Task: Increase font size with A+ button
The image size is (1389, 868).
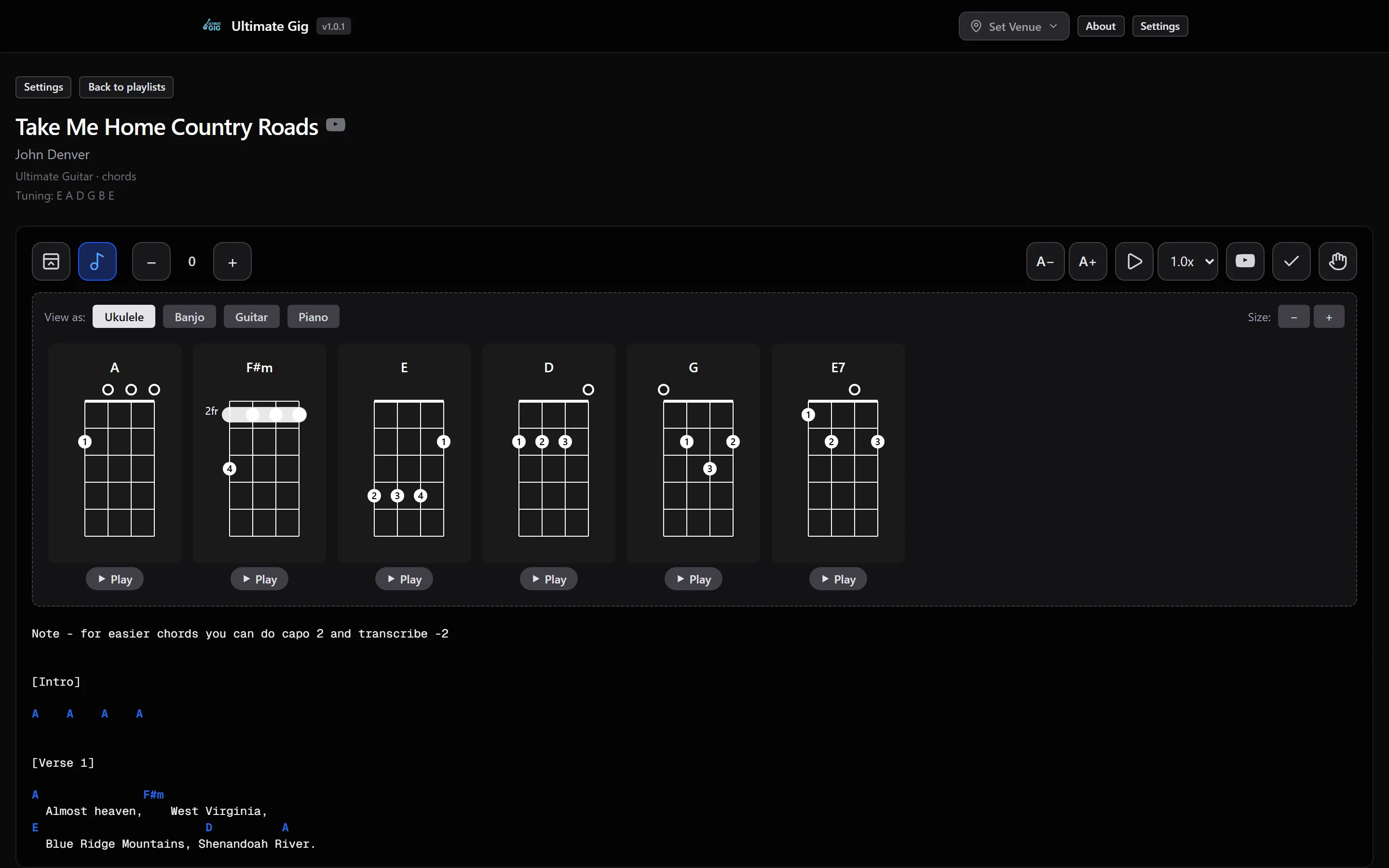Action: pyautogui.click(x=1088, y=262)
